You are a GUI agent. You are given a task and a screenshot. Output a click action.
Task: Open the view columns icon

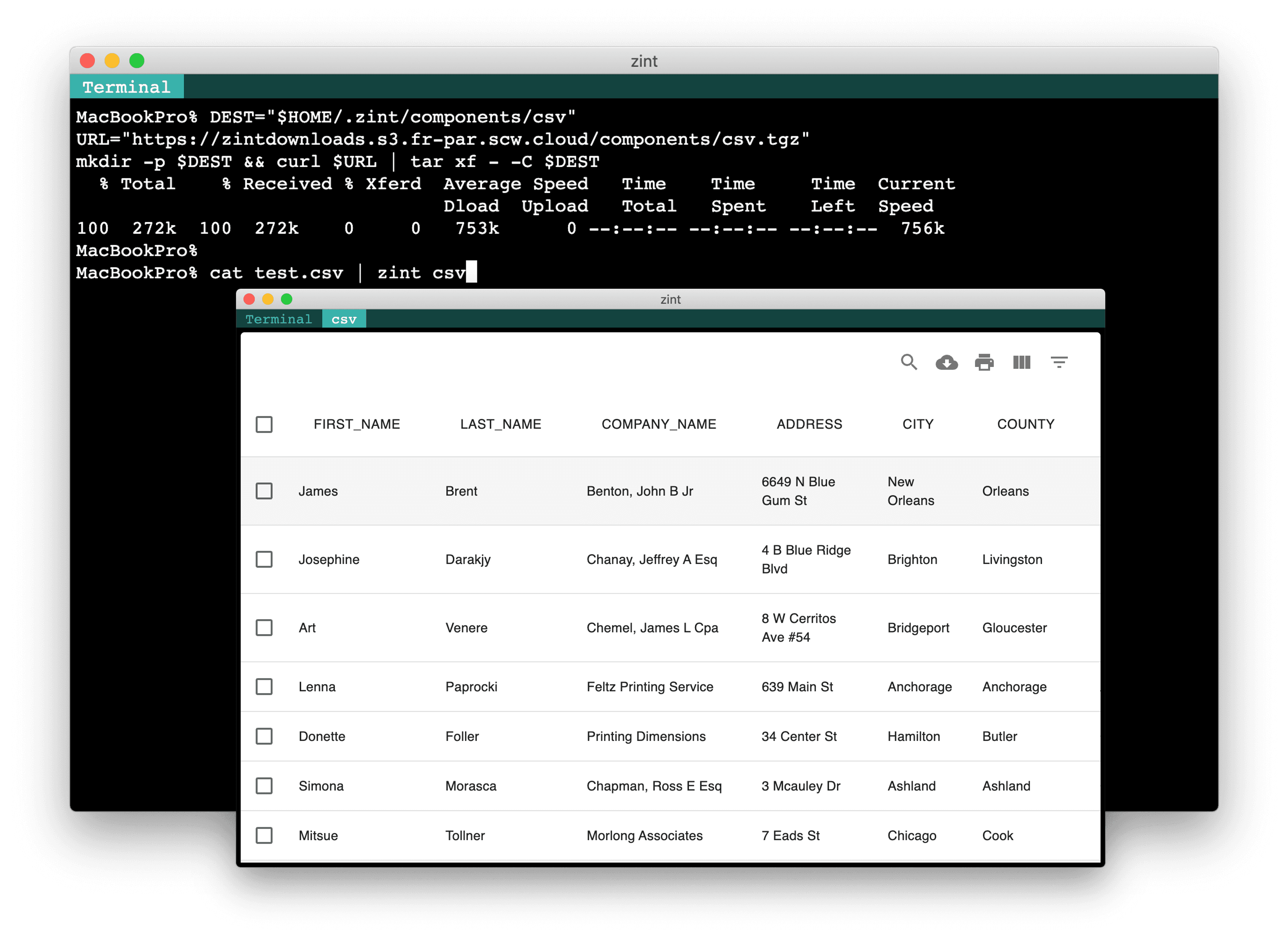tap(1022, 362)
